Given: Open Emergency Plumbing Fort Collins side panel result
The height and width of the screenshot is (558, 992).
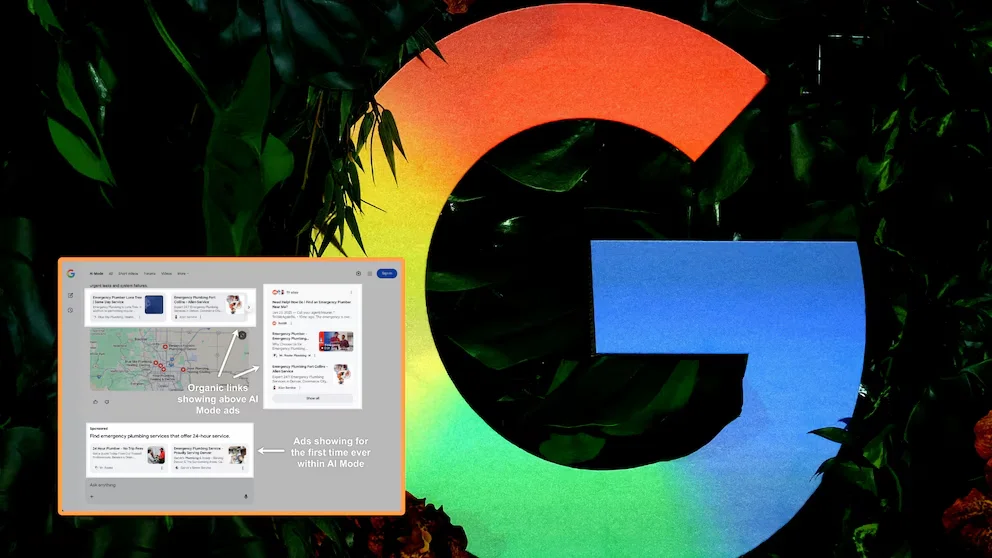Looking at the screenshot, I should pos(311,377).
